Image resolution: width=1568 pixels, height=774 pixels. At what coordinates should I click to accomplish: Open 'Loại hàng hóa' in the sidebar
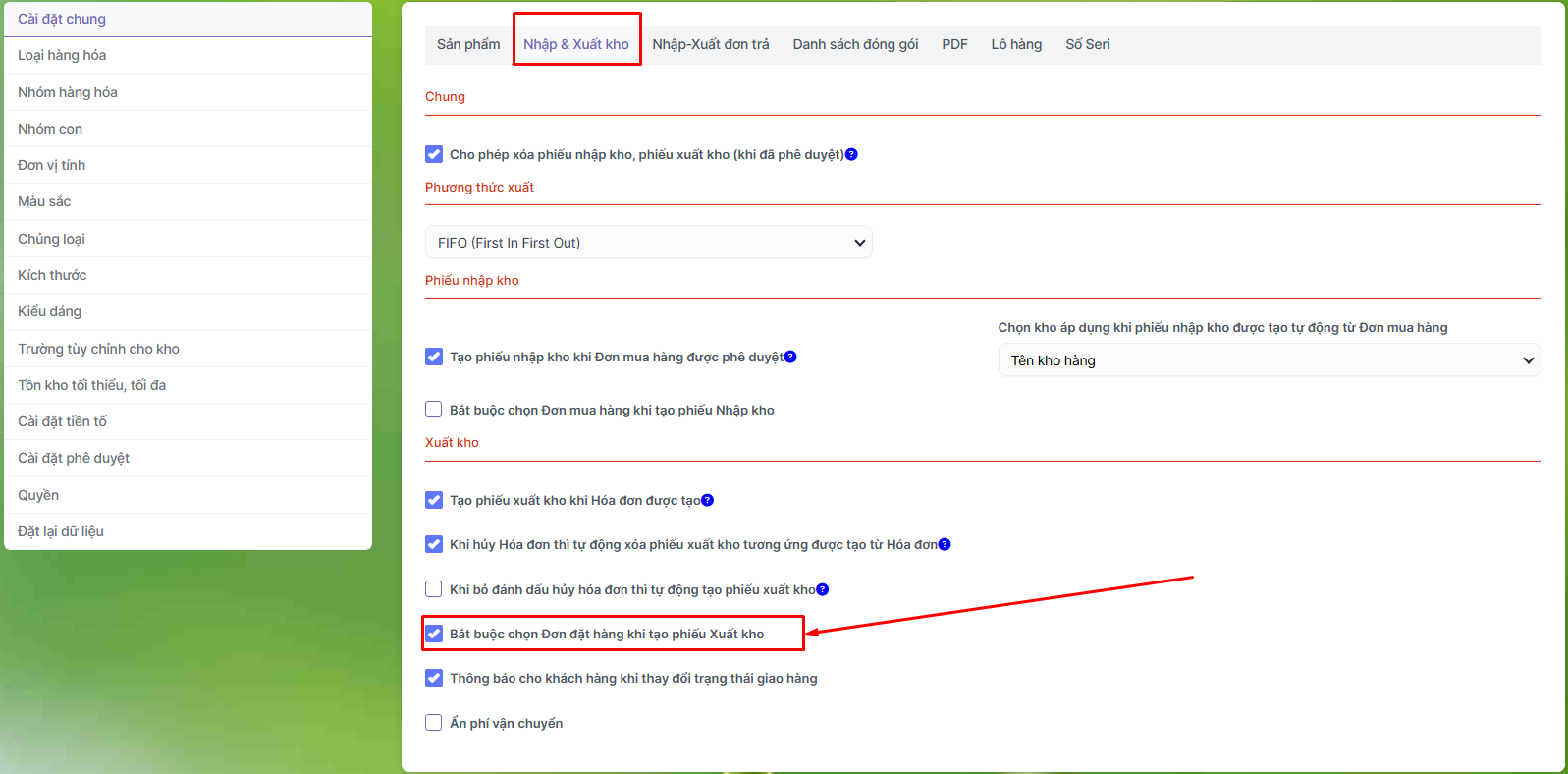(62, 55)
